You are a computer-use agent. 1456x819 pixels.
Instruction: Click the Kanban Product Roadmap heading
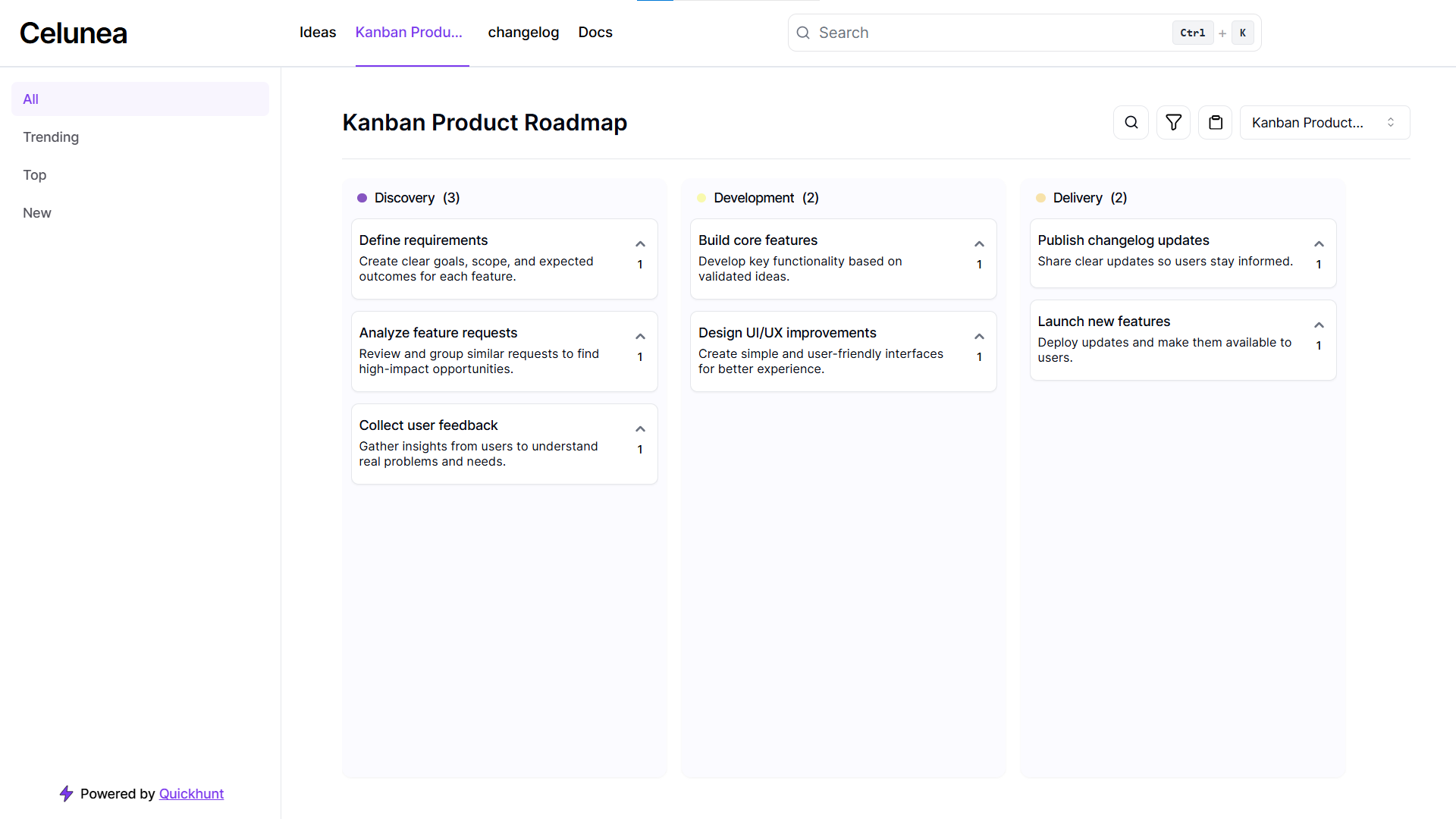coord(485,122)
